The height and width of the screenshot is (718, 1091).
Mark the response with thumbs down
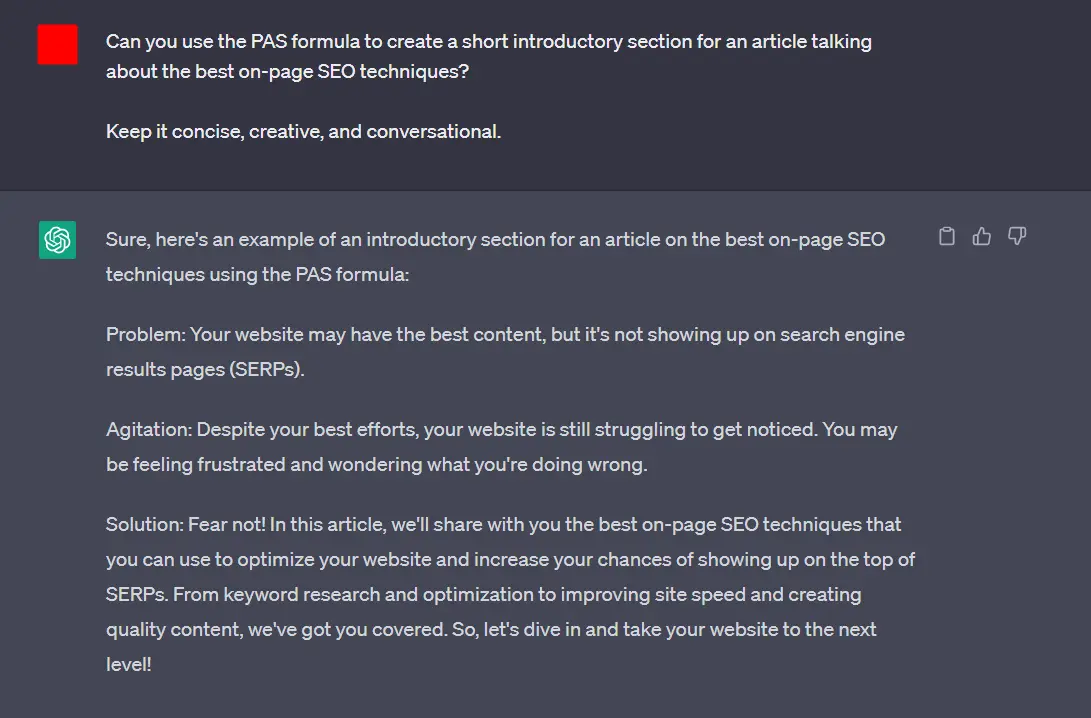coord(1017,237)
